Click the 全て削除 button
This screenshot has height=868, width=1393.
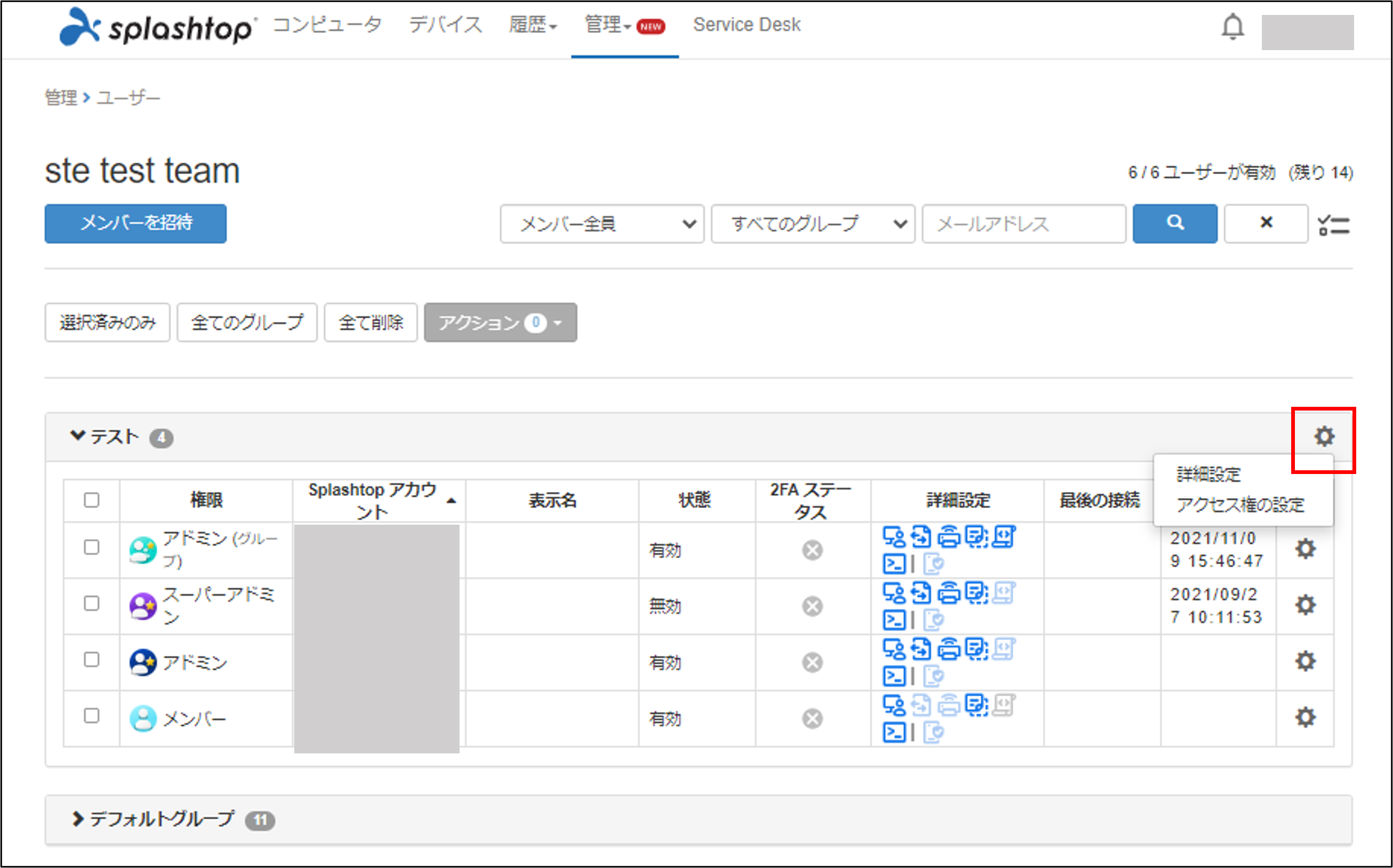coord(371,323)
